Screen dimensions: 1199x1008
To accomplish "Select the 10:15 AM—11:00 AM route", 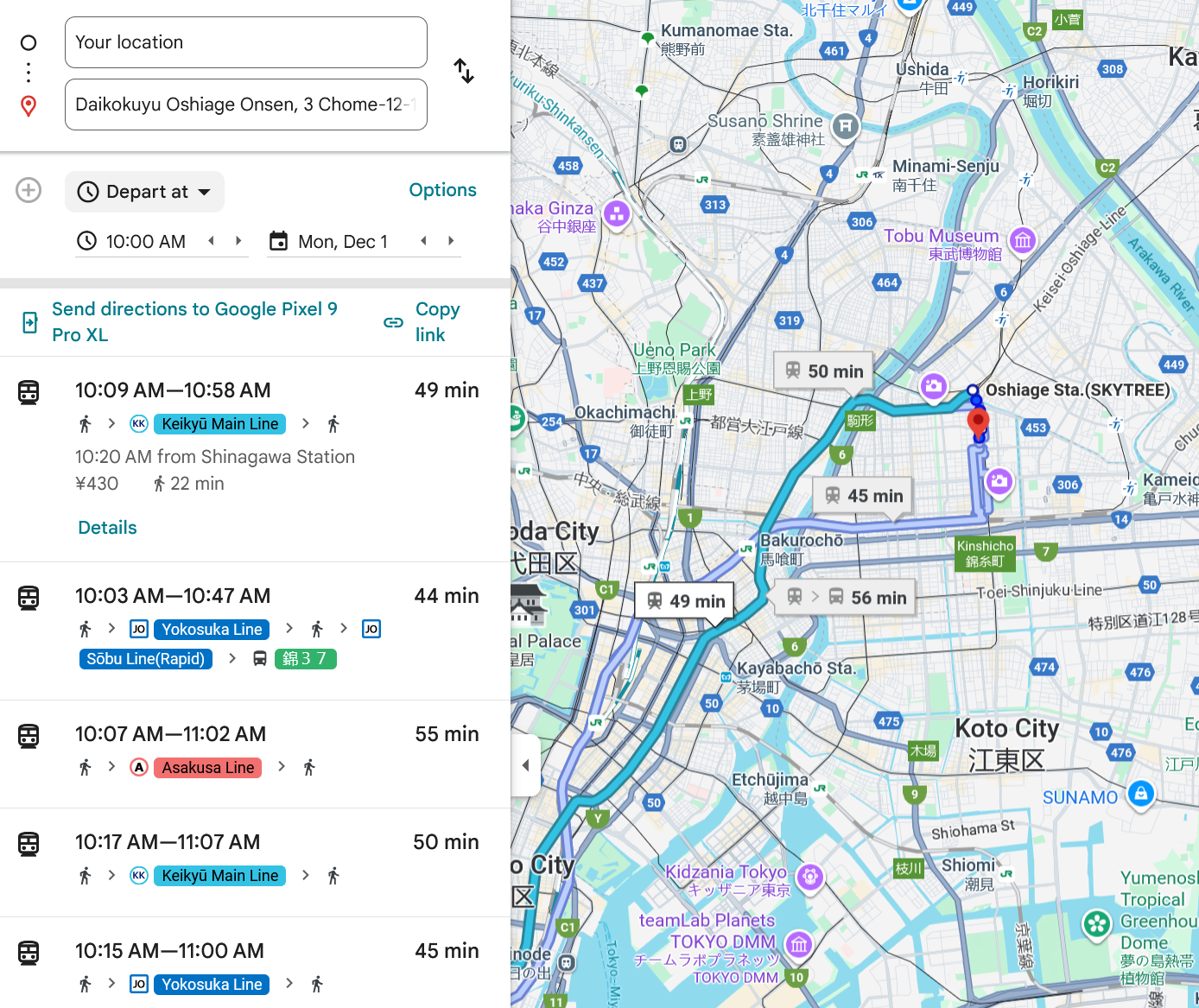I will [255, 963].
